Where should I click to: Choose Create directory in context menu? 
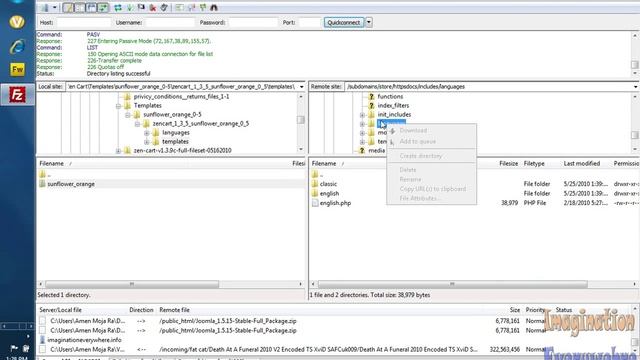pyautogui.click(x=420, y=156)
